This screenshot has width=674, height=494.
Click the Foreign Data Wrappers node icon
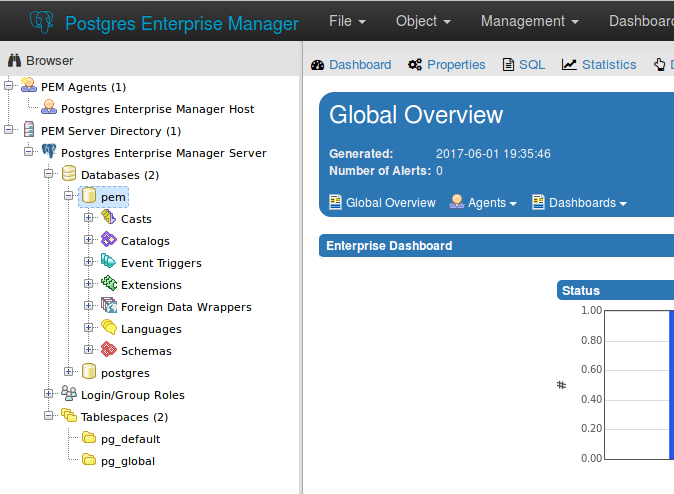109,306
